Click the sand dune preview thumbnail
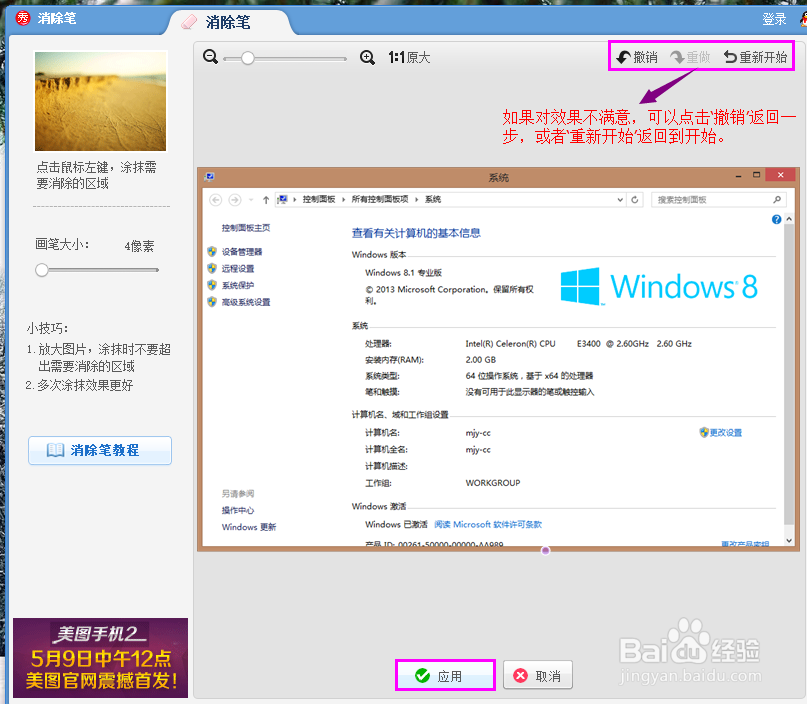The image size is (807, 704). coord(100,101)
